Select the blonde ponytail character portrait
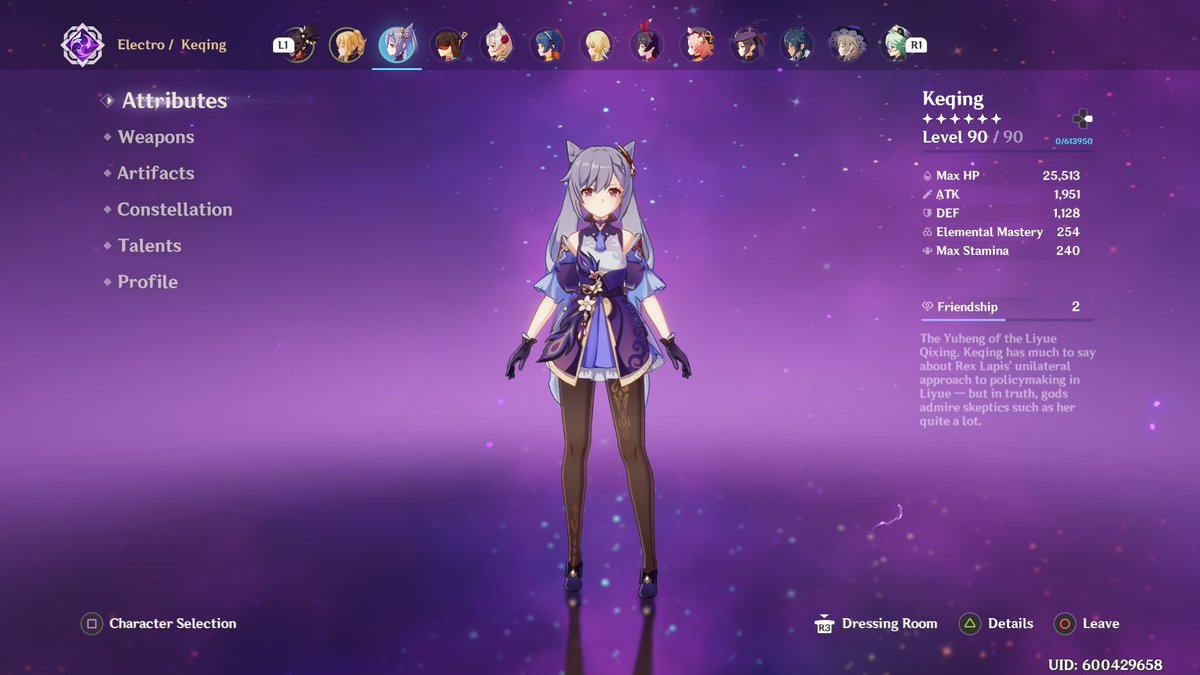 pyautogui.click(x=347, y=45)
